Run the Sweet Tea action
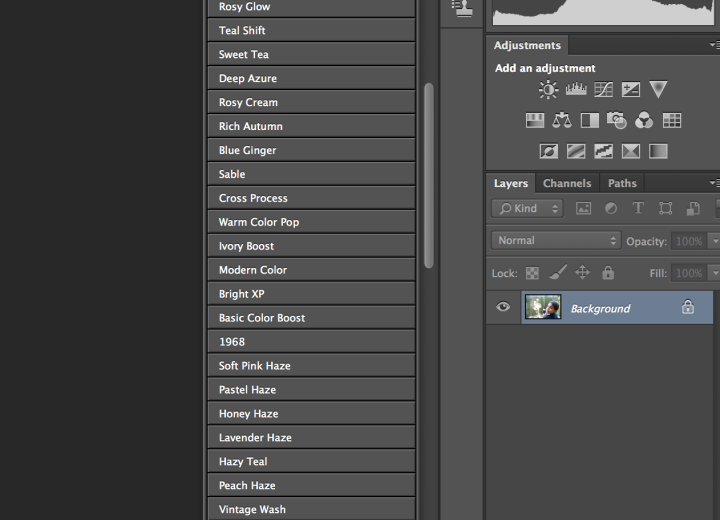This screenshot has height=520, width=720. pos(311,54)
